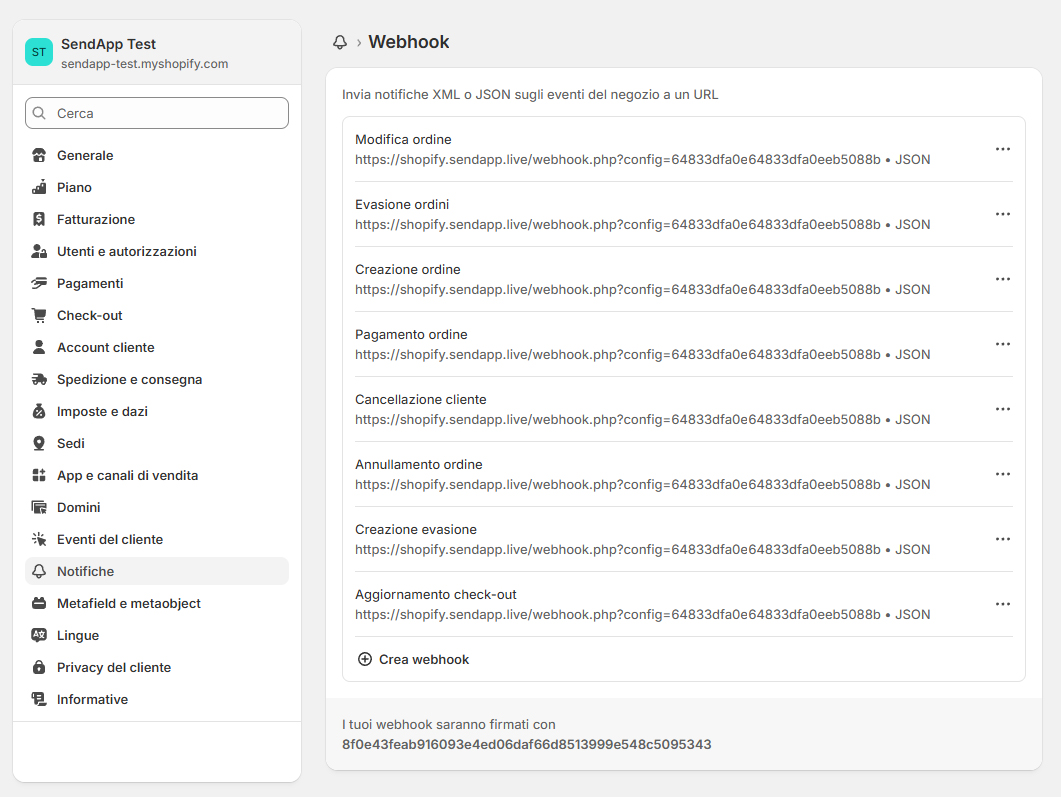Click the Webhook page heading
The height and width of the screenshot is (797, 1061).
(x=409, y=42)
